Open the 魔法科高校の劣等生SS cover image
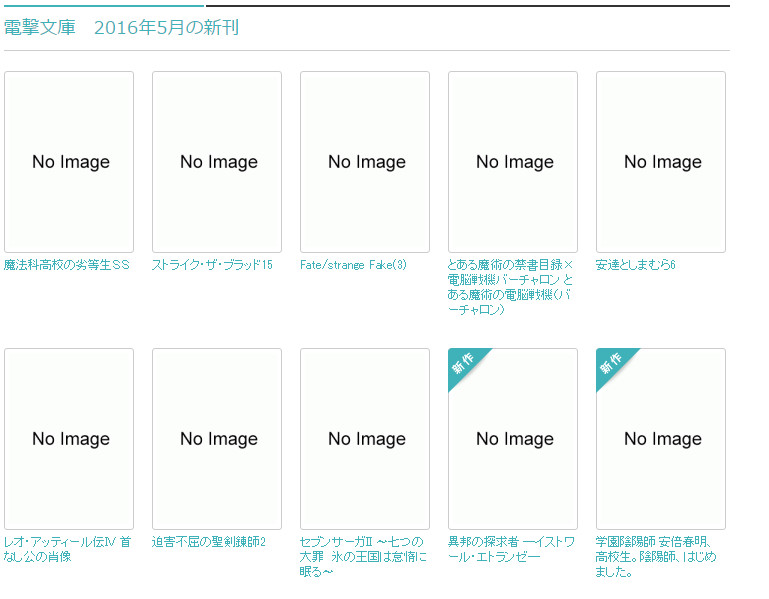The height and width of the screenshot is (599, 769). click(69, 162)
